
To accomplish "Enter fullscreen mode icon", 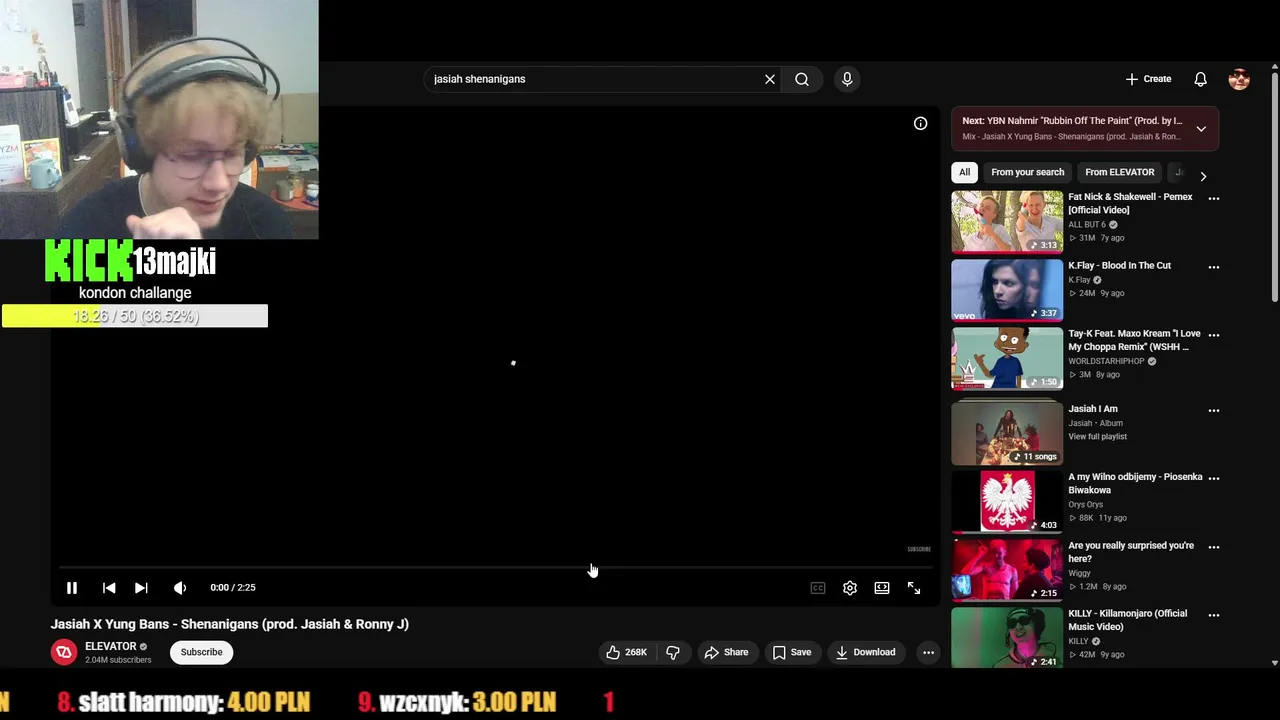I will (x=914, y=588).
